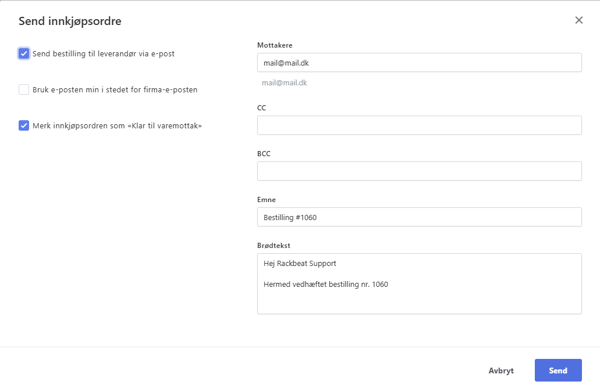Viewport: 600px width, 392px height.
Task: Focus the CC input field
Action: coord(419,125)
